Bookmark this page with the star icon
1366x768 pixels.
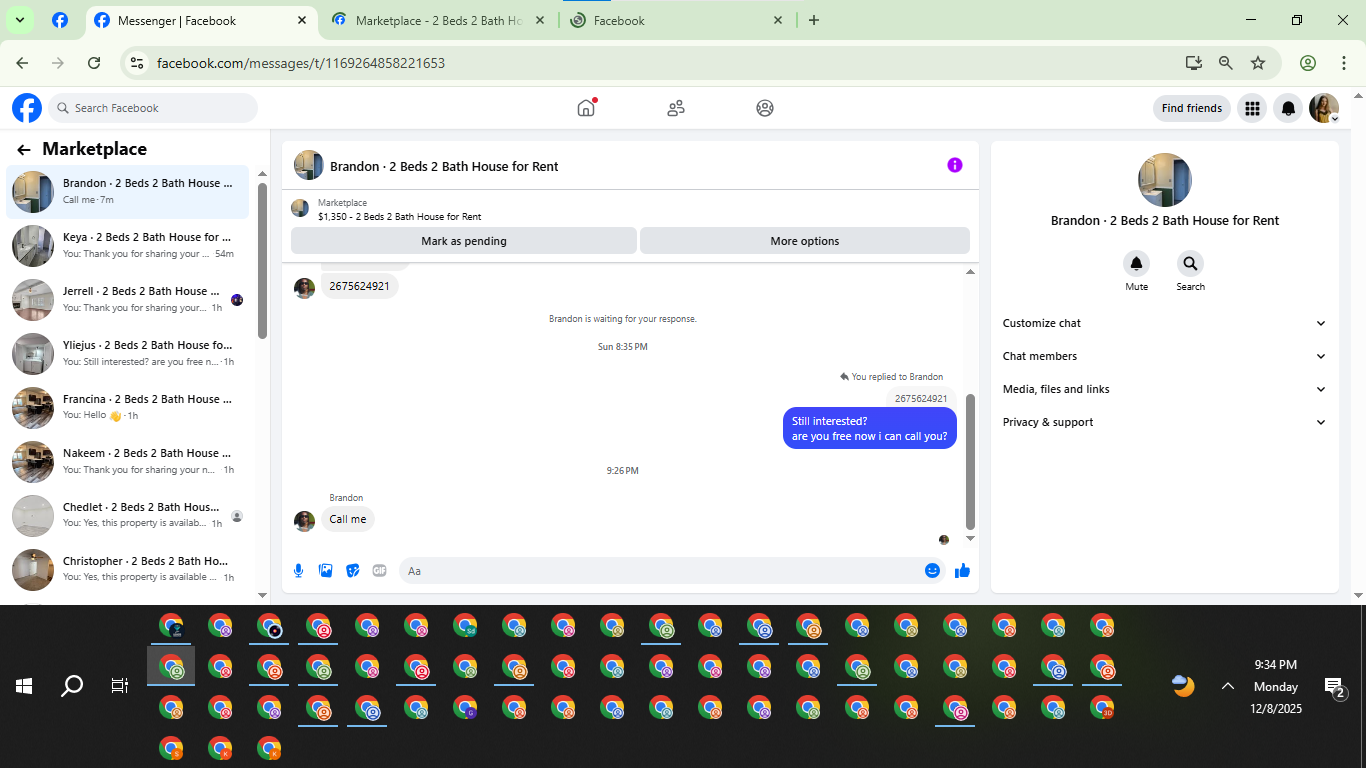(1258, 63)
